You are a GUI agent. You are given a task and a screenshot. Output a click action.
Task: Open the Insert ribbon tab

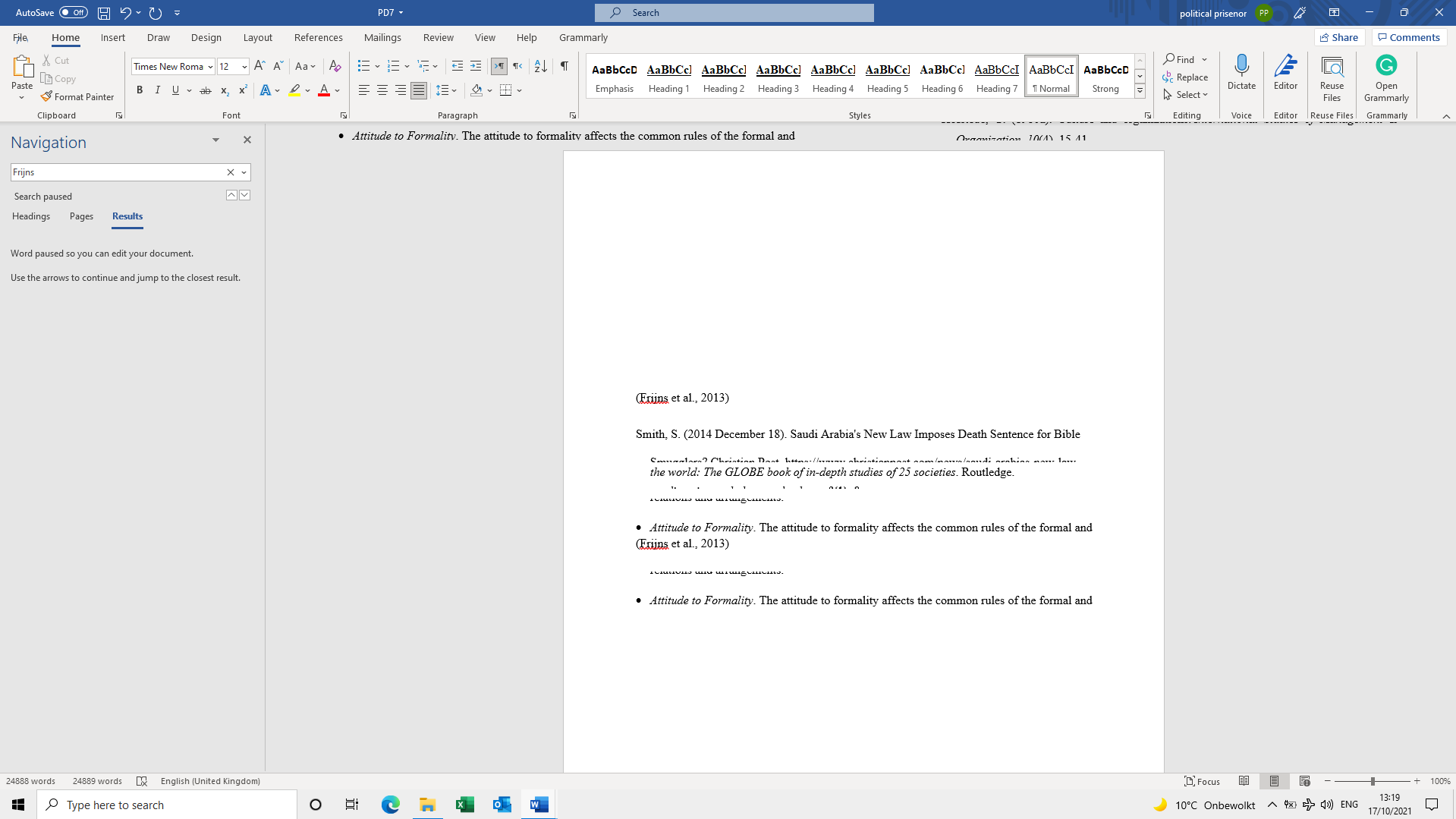pos(113,37)
